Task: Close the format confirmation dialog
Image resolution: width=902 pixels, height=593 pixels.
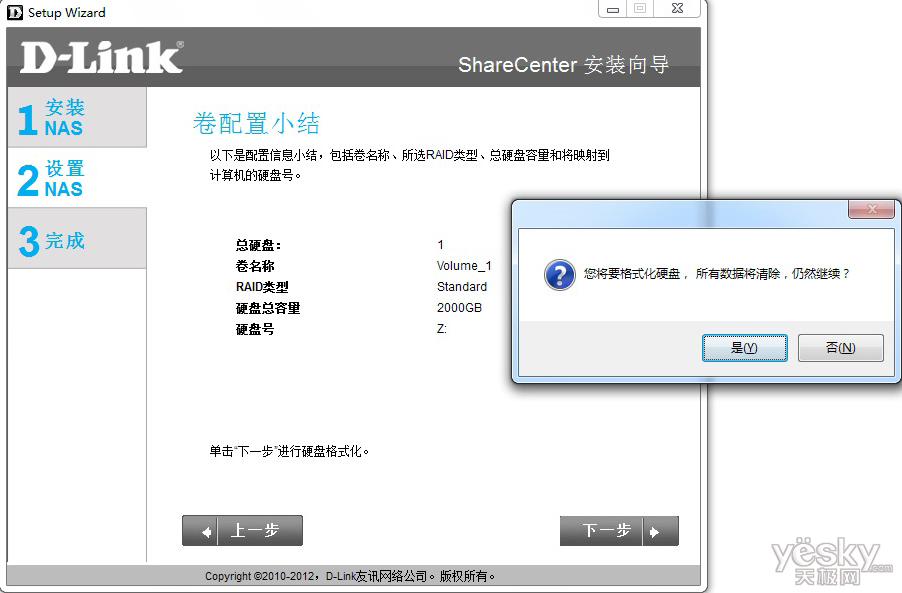Action: (872, 209)
